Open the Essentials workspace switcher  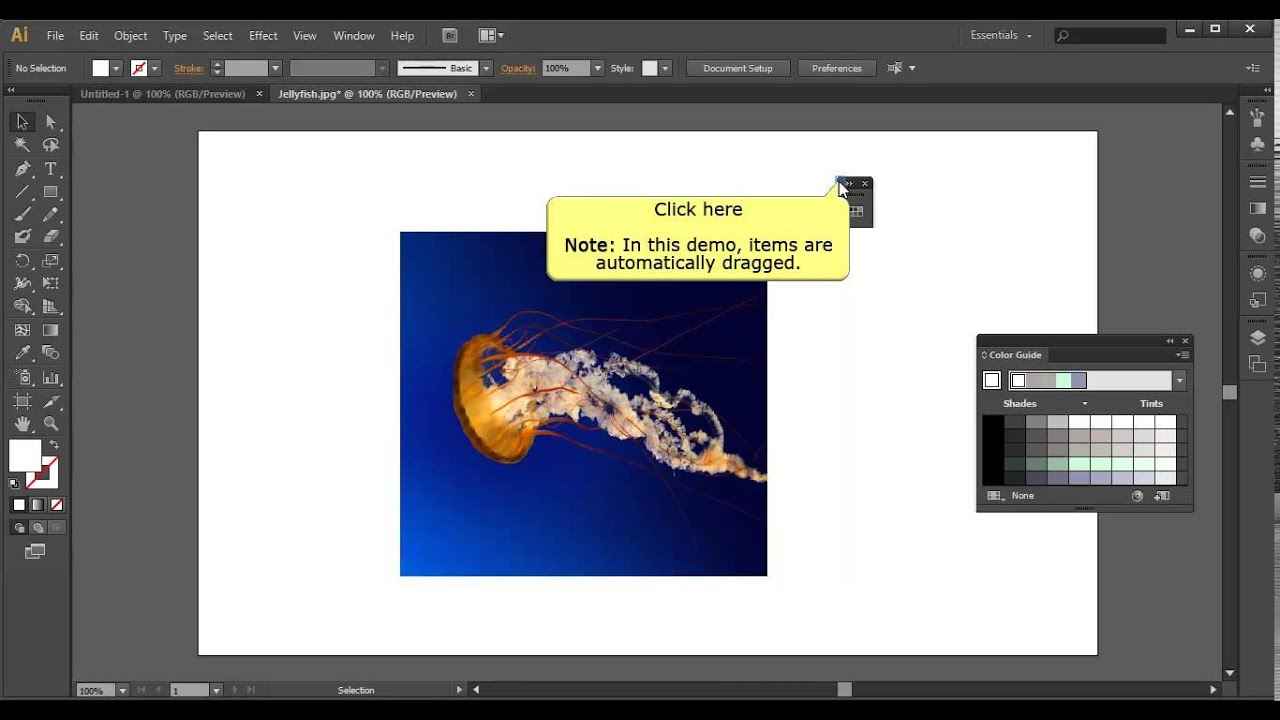click(x=1000, y=36)
